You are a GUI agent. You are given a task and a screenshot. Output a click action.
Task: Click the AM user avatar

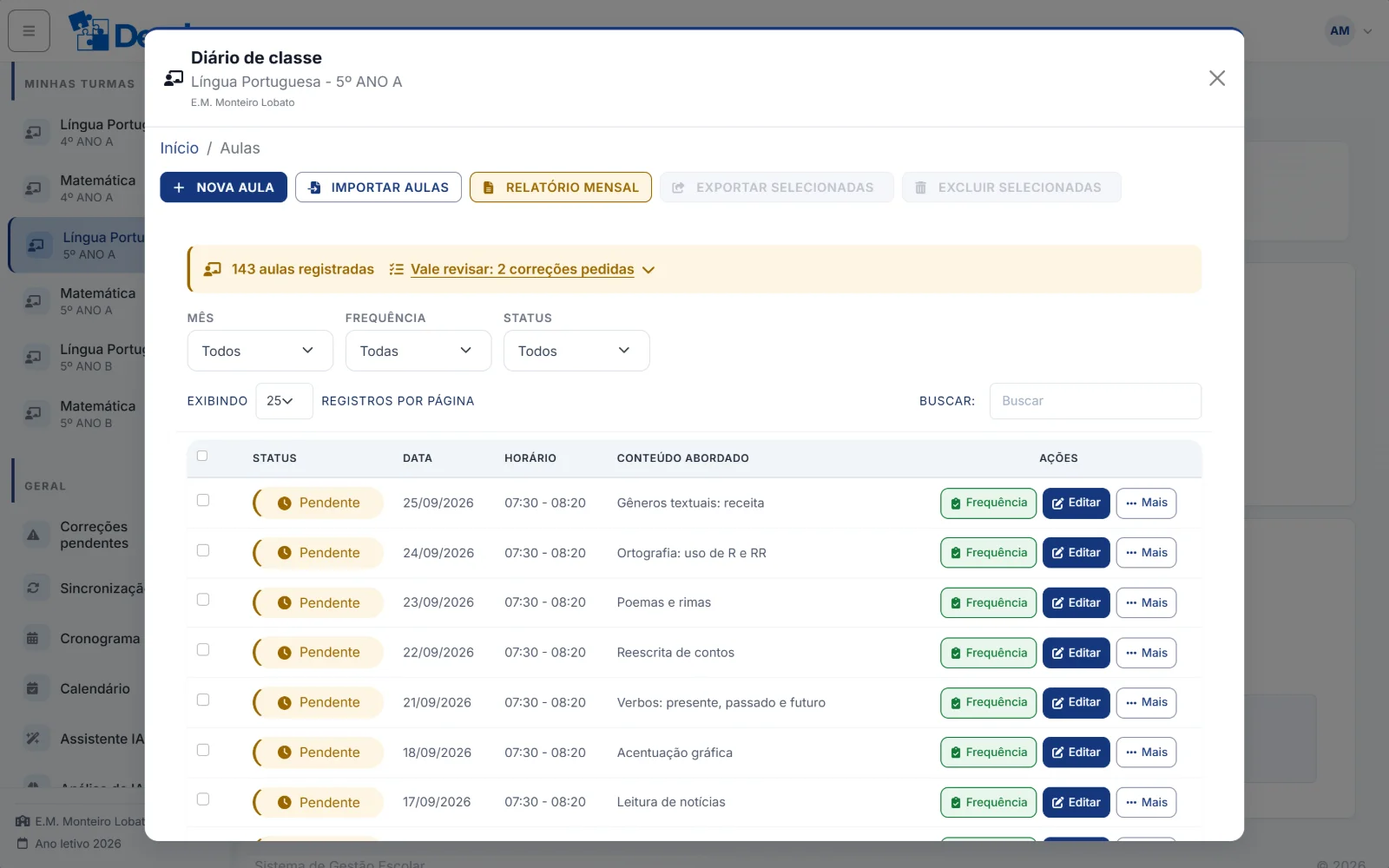[1340, 31]
